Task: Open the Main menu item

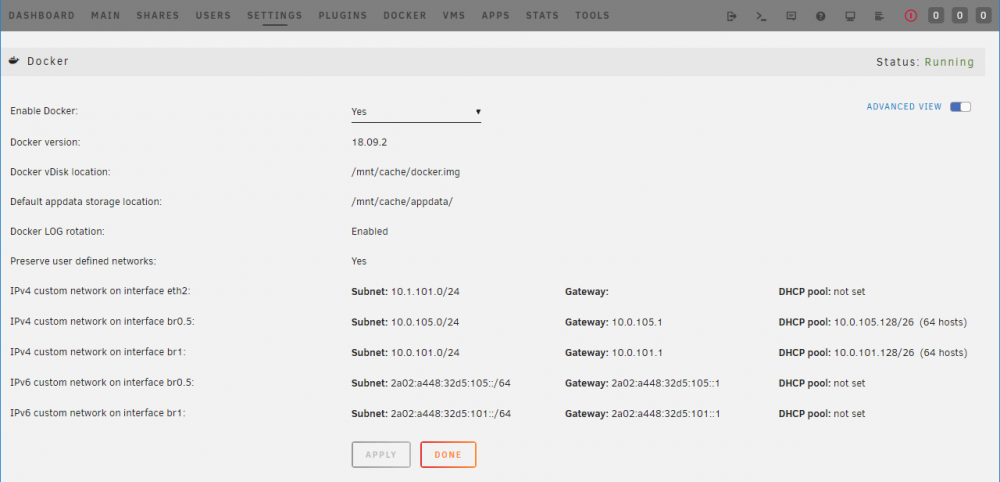Action: [106, 15]
